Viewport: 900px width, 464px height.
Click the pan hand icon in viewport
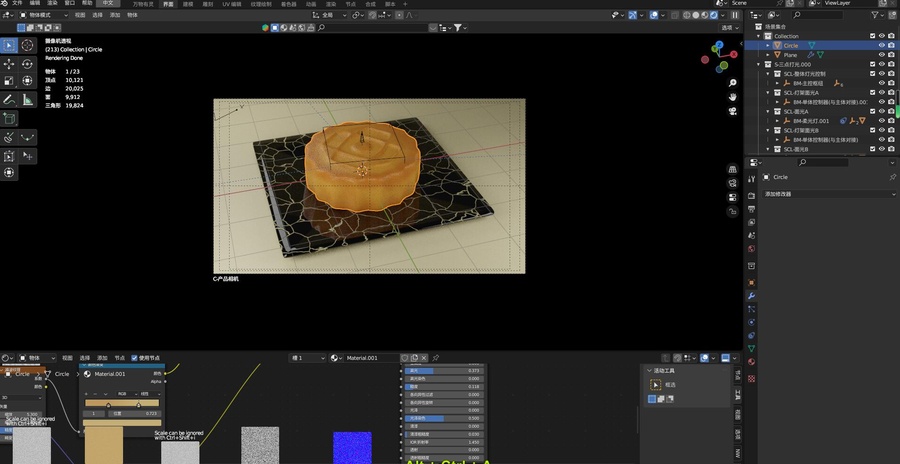tap(732, 97)
